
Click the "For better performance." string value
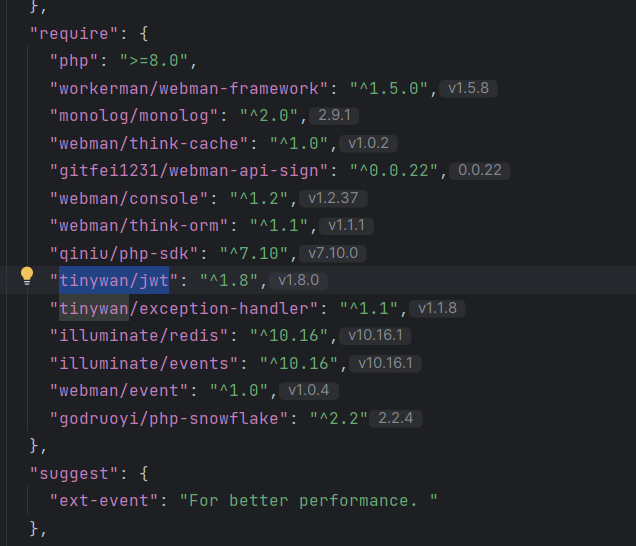click(308, 499)
